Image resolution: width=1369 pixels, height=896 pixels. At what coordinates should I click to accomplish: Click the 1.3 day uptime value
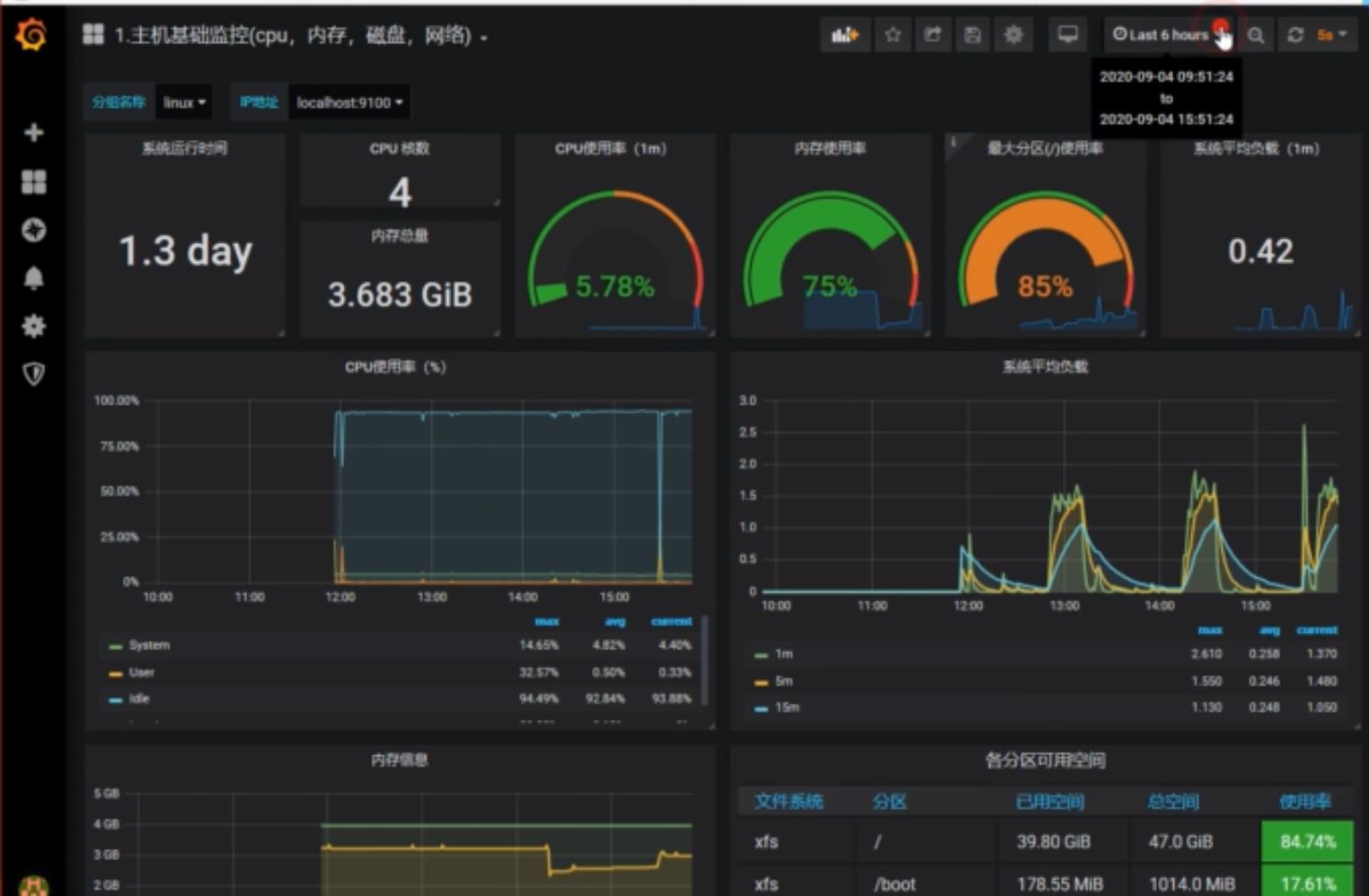pos(185,251)
